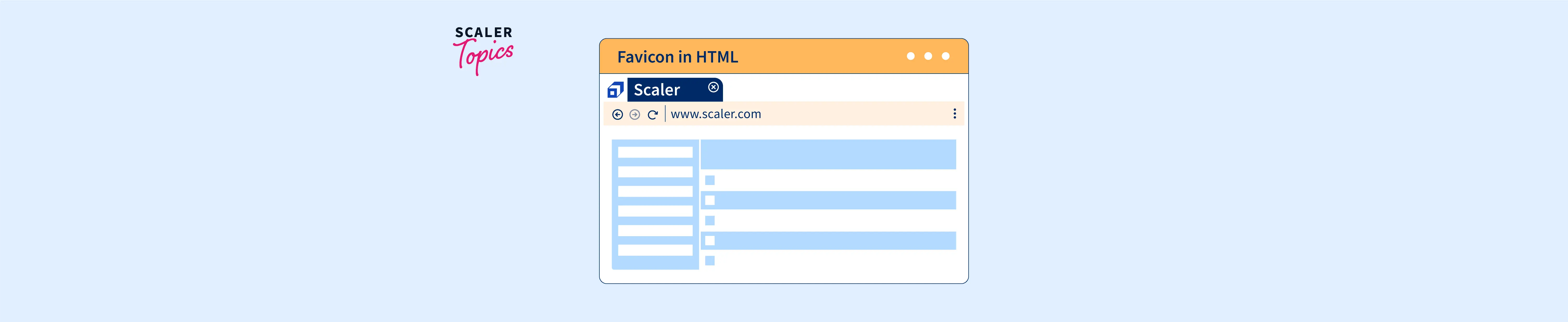Click the wide blue banner block
1568x322 pixels.
[x=828, y=154]
